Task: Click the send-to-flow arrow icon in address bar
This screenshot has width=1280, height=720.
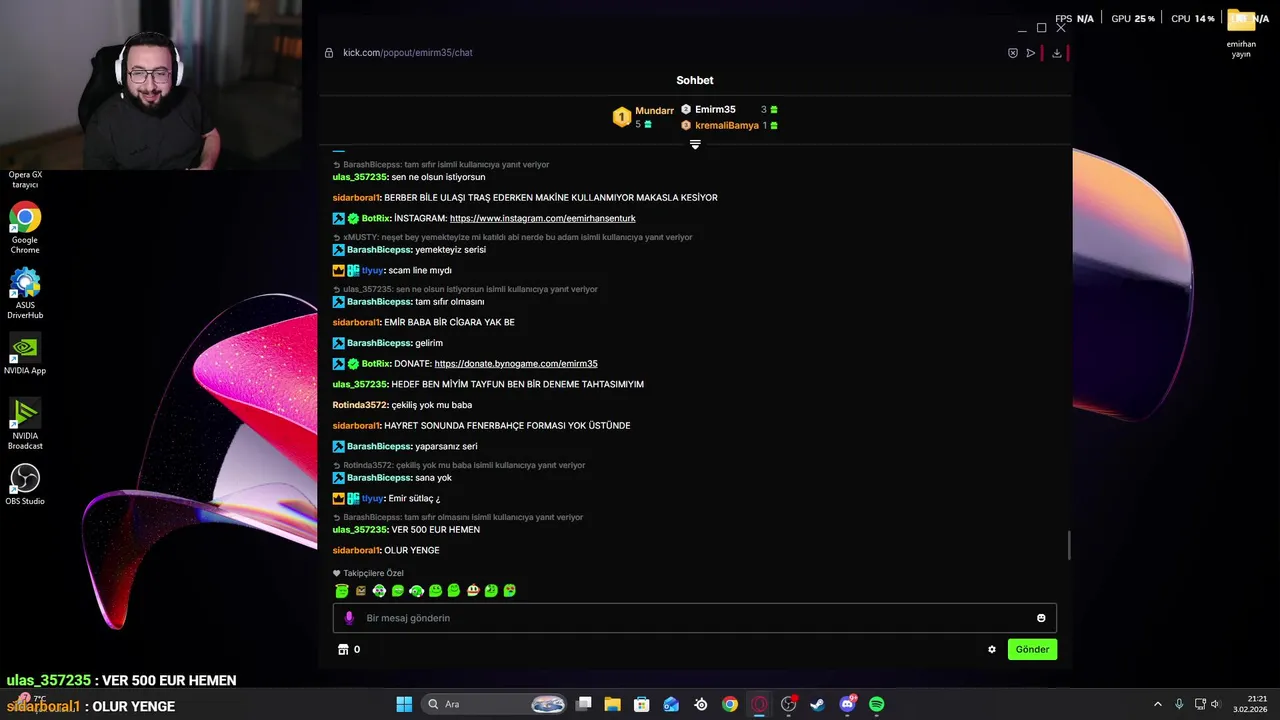Action: tap(1030, 53)
